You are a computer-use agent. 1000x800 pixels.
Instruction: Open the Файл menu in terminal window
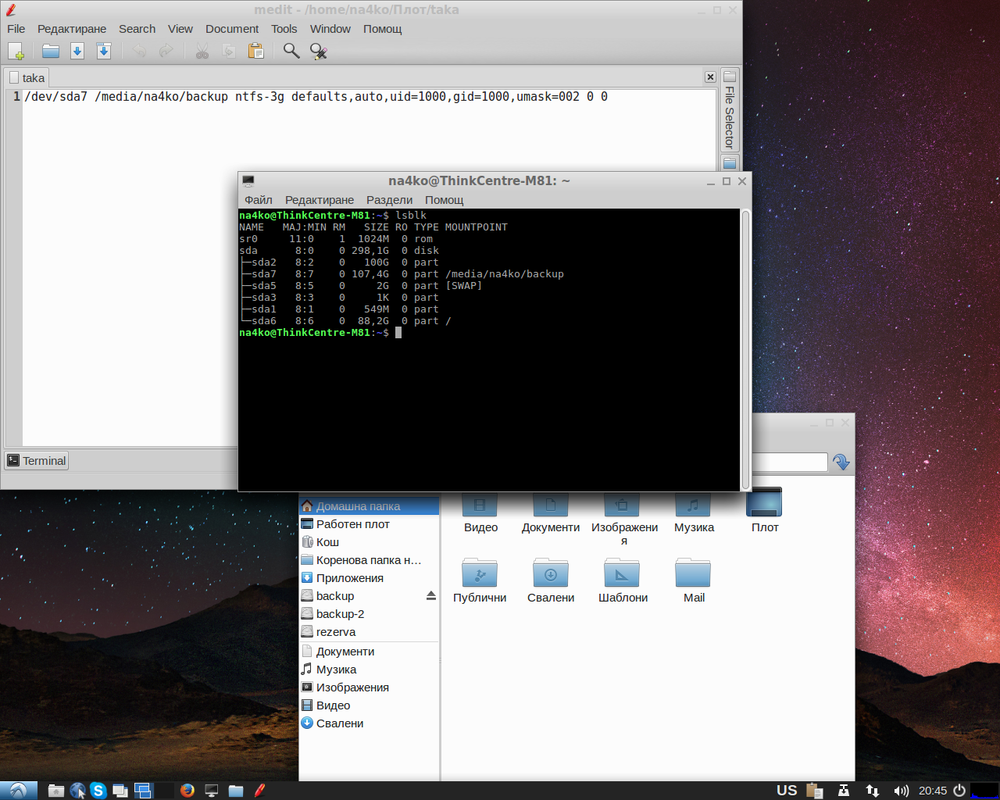click(x=258, y=200)
